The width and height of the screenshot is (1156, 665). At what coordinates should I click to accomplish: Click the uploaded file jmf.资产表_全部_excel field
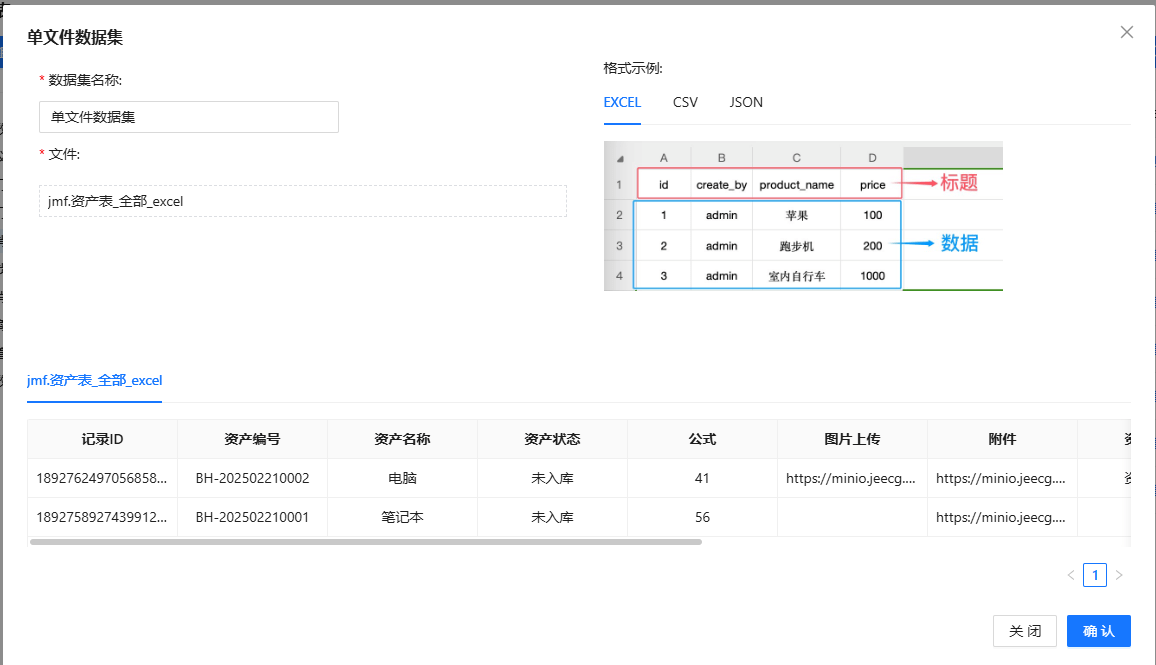click(302, 201)
